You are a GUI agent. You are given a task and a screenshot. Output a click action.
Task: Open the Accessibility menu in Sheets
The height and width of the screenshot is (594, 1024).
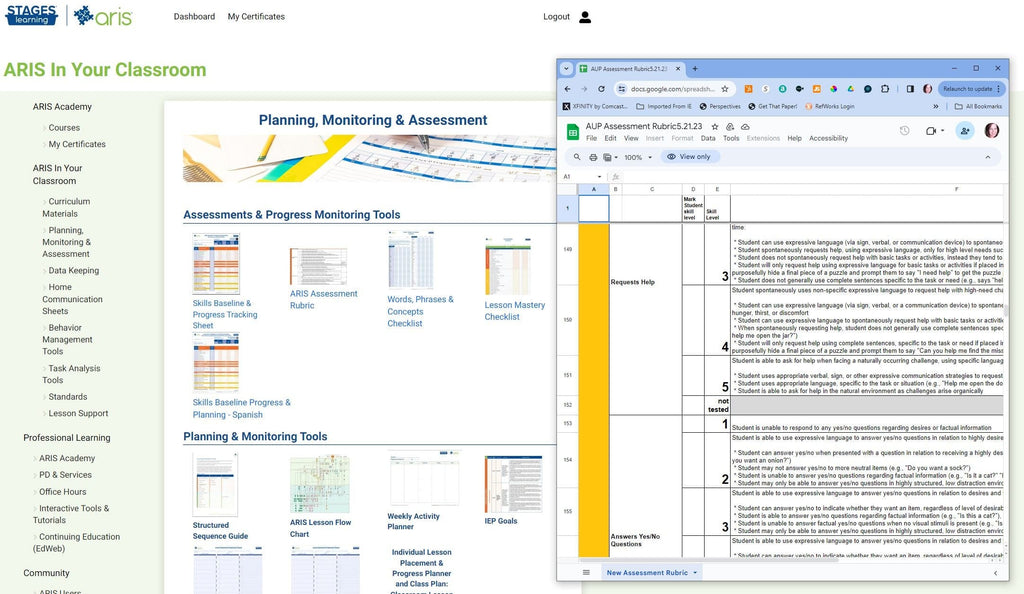pos(828,139)
